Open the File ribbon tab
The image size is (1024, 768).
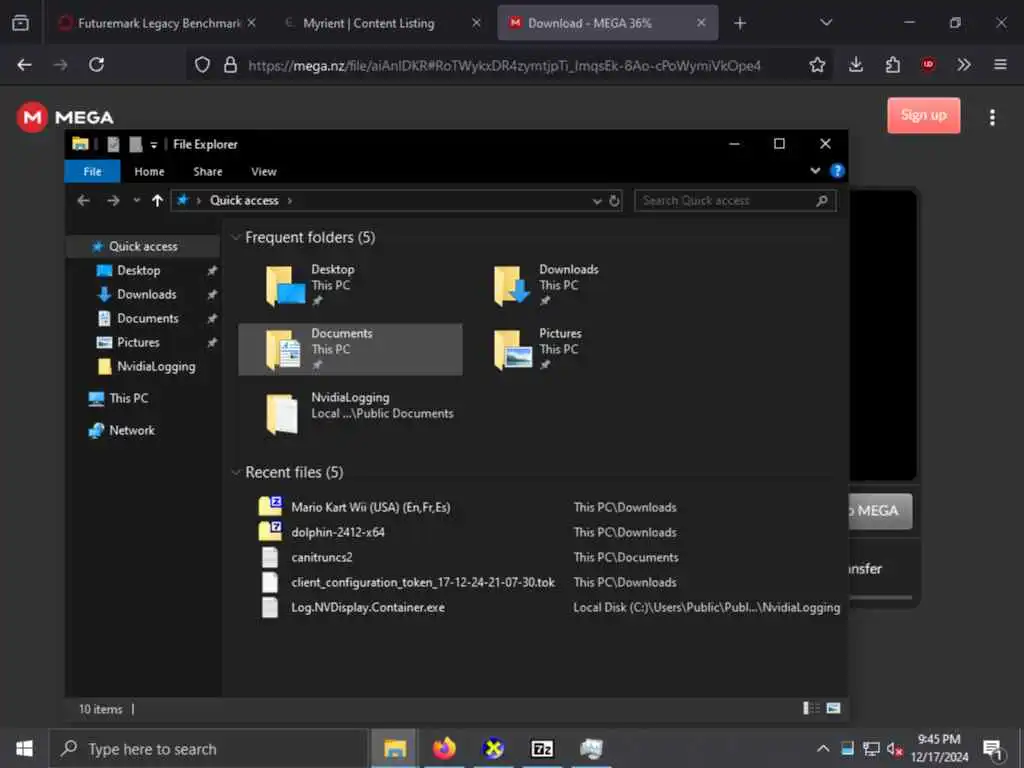point(92,171)
